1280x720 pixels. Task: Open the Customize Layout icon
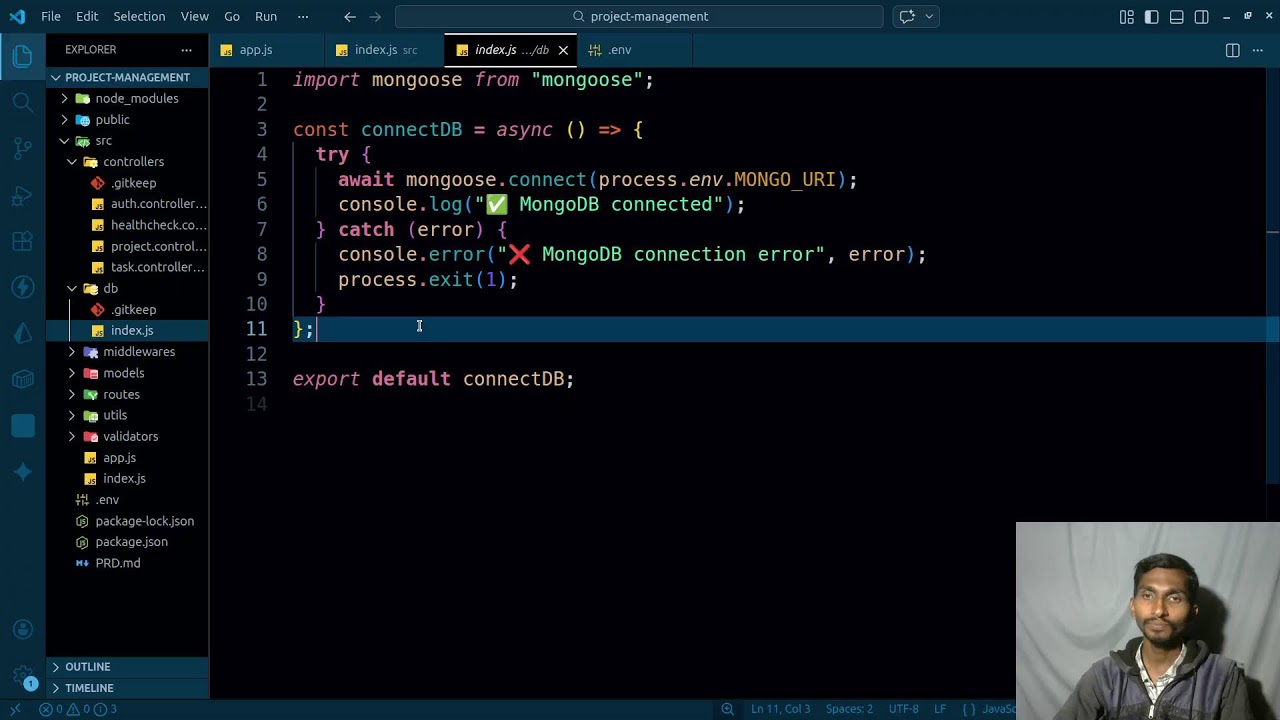1127,16
